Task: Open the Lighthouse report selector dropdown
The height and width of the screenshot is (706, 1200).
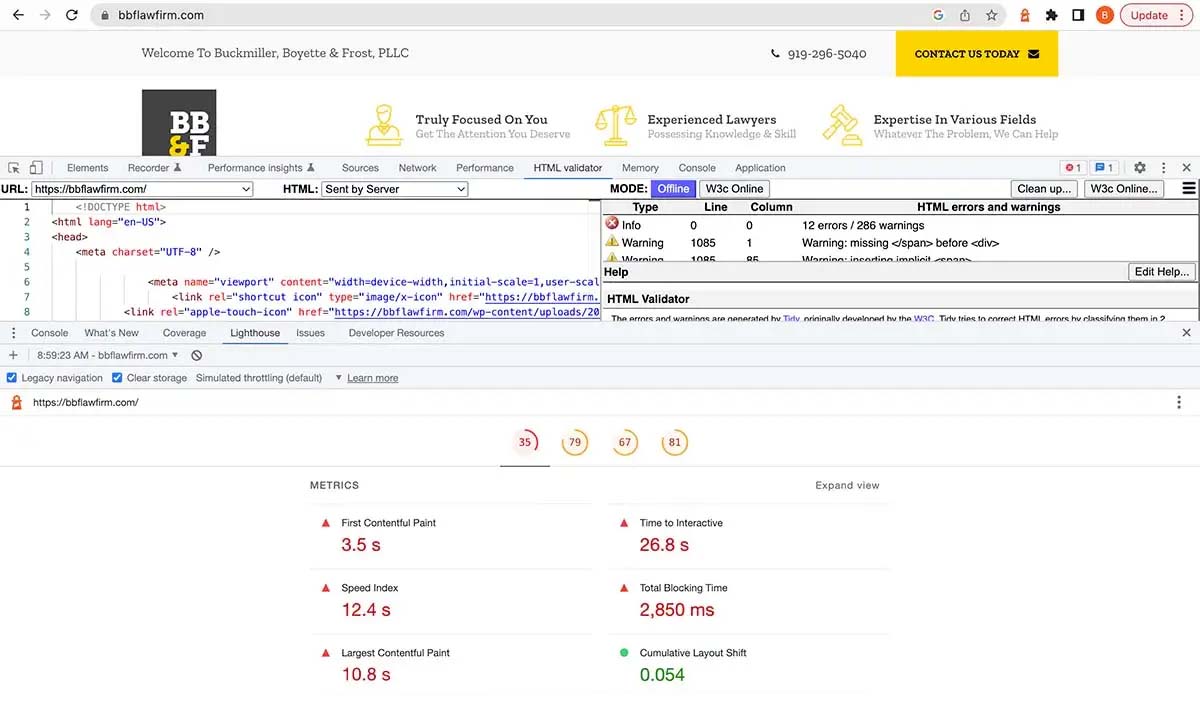Action: [107, 355]
